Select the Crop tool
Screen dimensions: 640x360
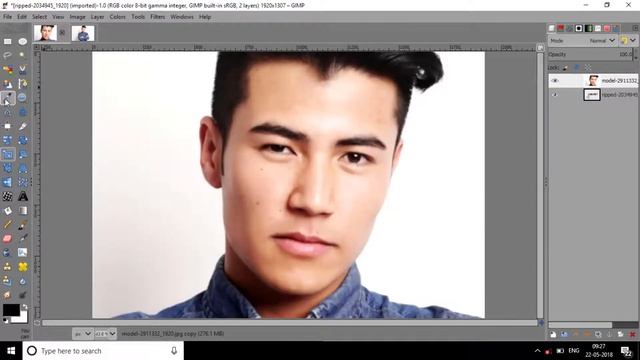click(22, 126)
